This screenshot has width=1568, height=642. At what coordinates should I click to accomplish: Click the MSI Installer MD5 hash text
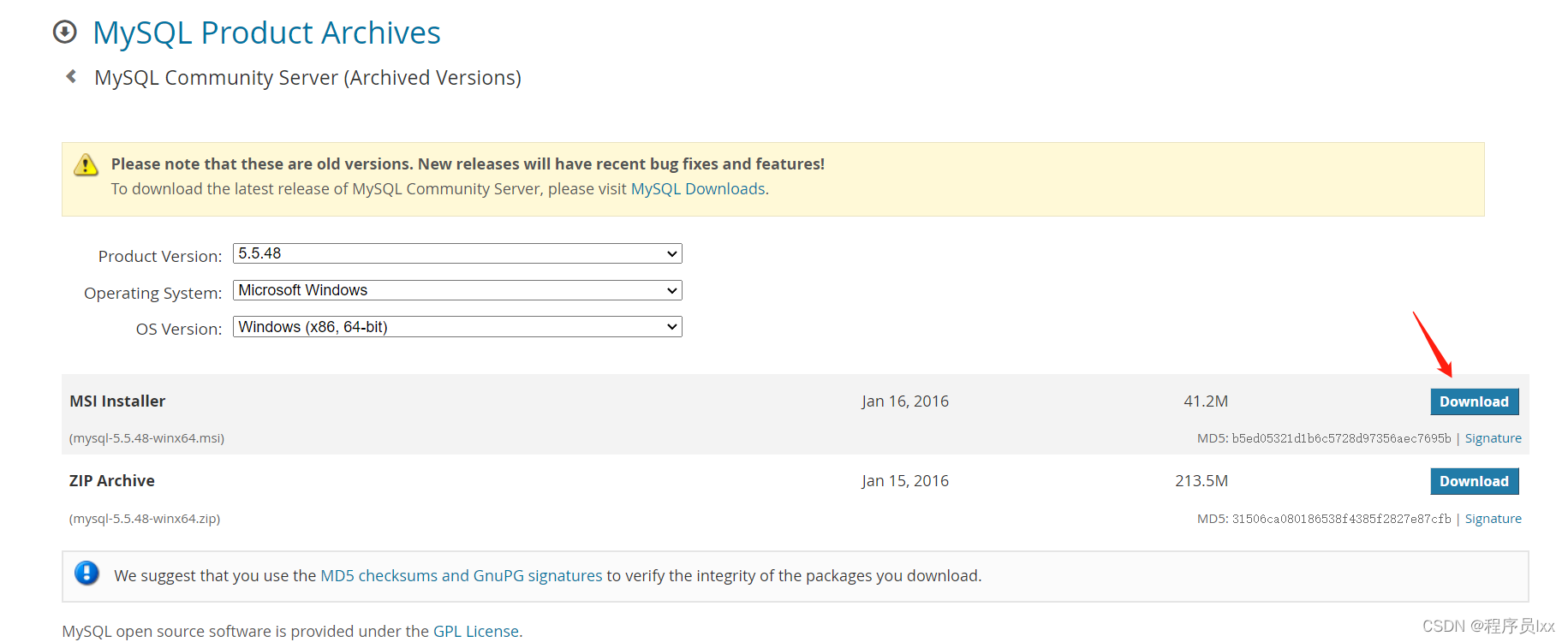point(1340,438)
